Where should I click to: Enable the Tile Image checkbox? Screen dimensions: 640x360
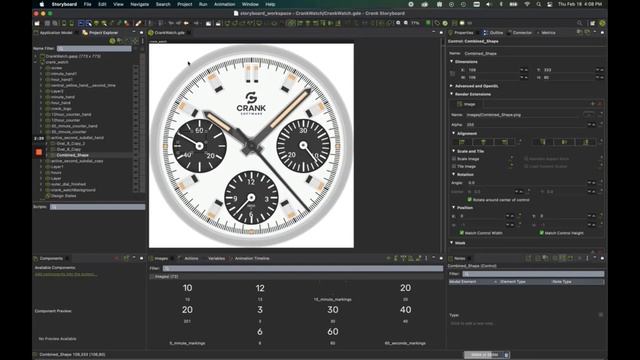click(454, 166)
